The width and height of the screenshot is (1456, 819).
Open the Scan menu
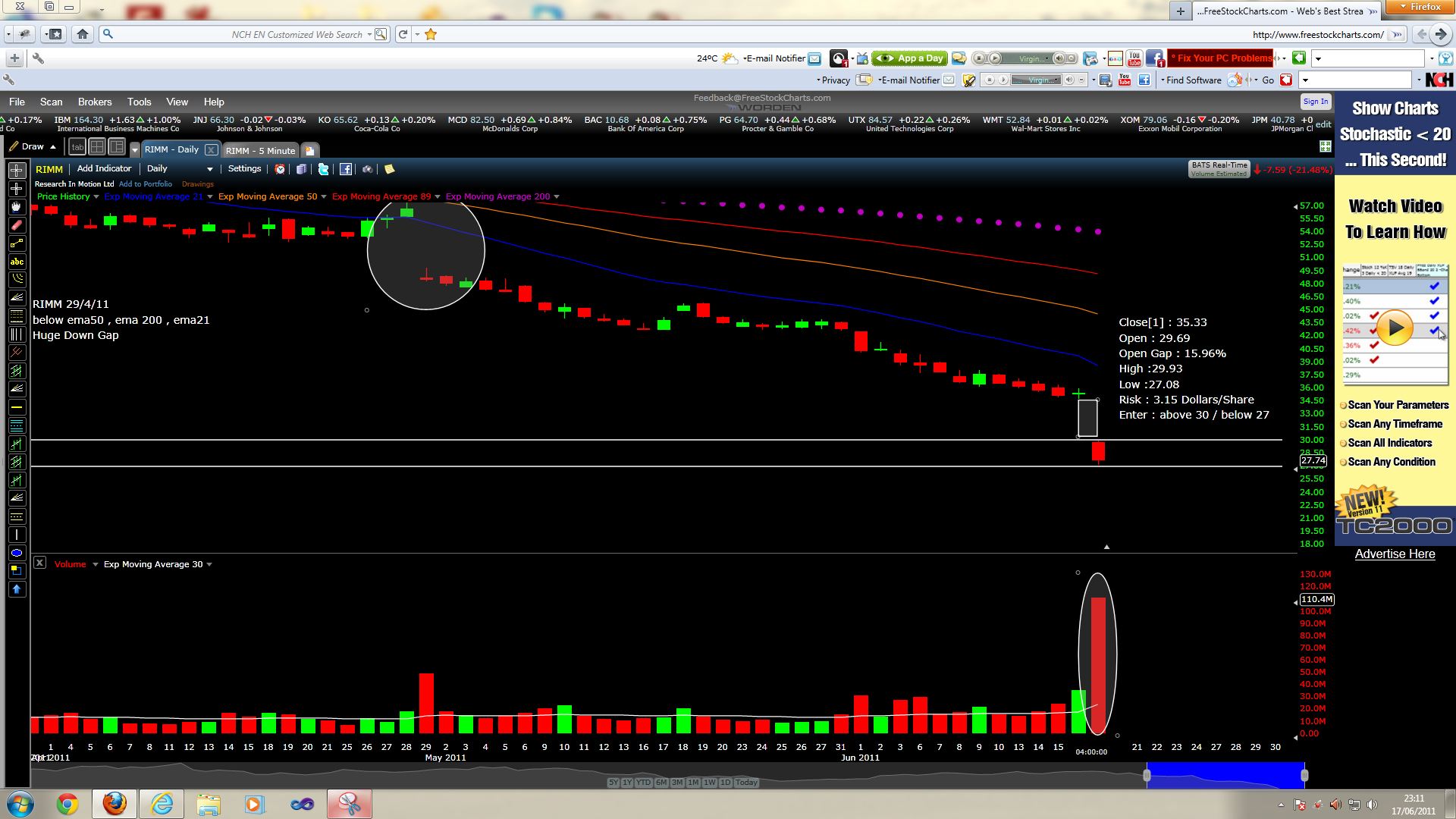[x=51, y=102]
